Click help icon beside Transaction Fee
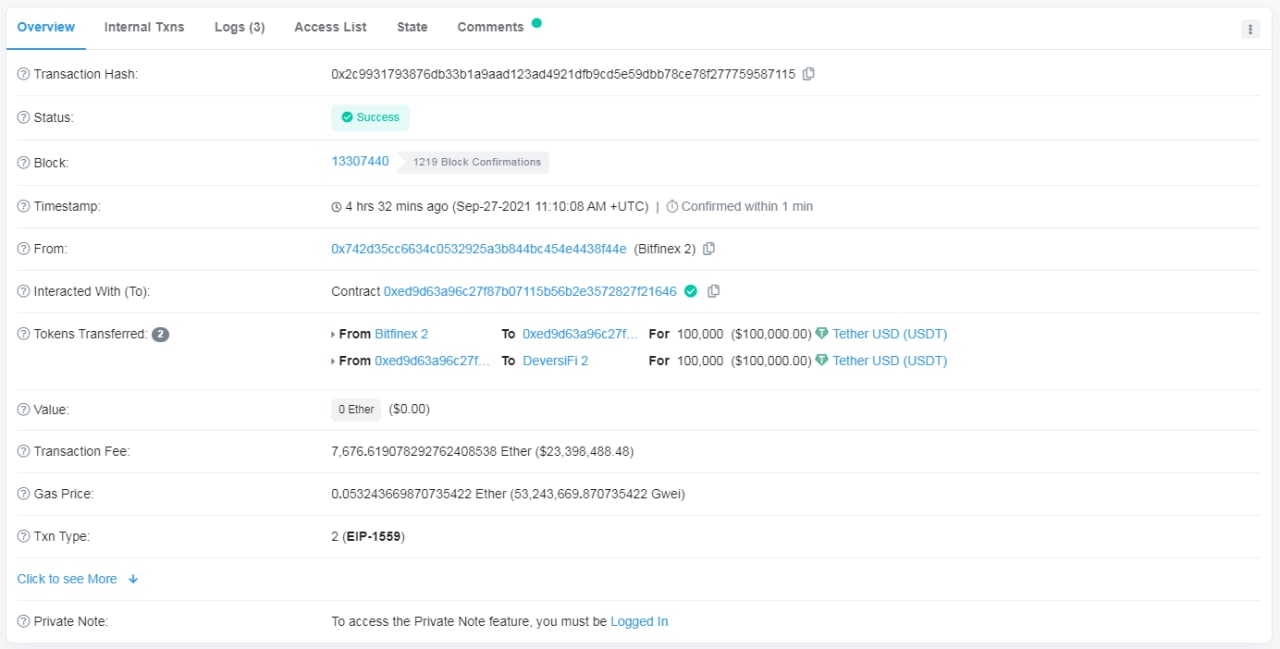This screenshot has height=649, width=1280. (x=24, y=452)
